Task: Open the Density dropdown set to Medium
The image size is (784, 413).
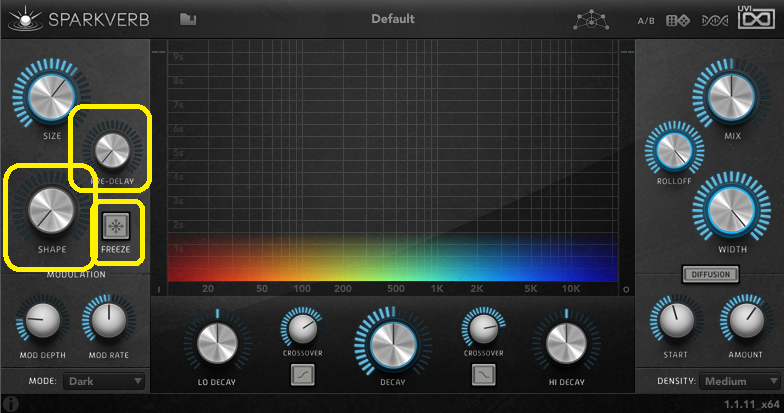Action: pos(739,381)
